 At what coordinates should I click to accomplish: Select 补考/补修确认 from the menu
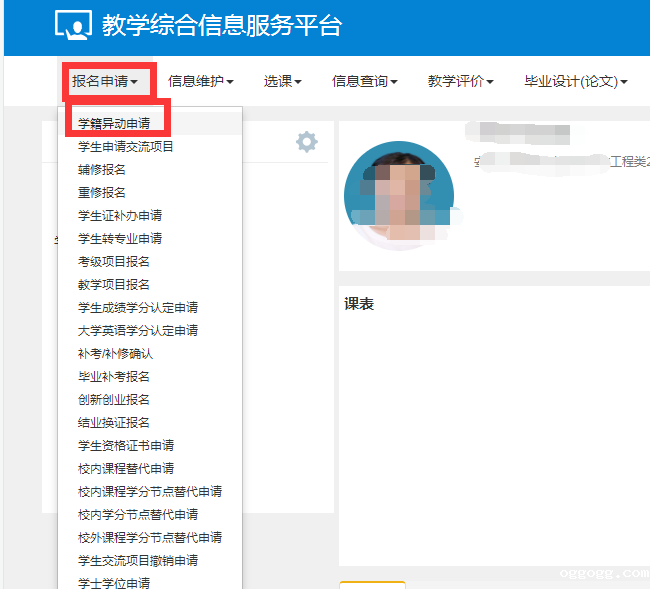(x=116, y=354)
